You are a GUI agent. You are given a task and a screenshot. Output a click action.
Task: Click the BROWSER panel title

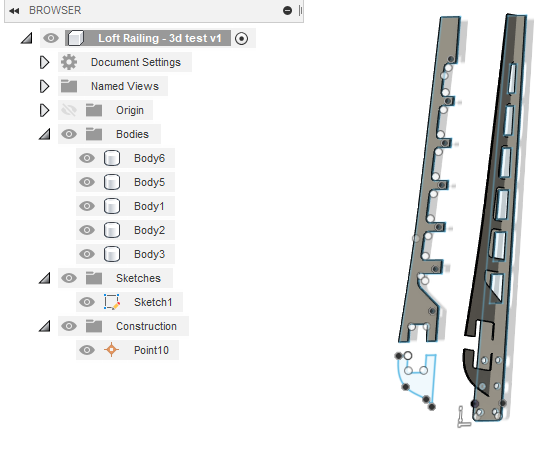click(55, 11)
